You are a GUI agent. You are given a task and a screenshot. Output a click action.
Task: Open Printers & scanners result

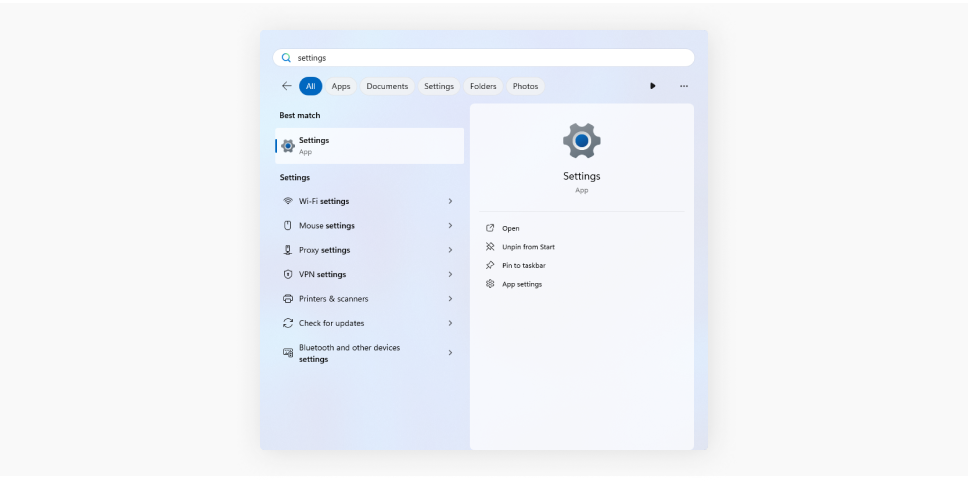point(369,299)
